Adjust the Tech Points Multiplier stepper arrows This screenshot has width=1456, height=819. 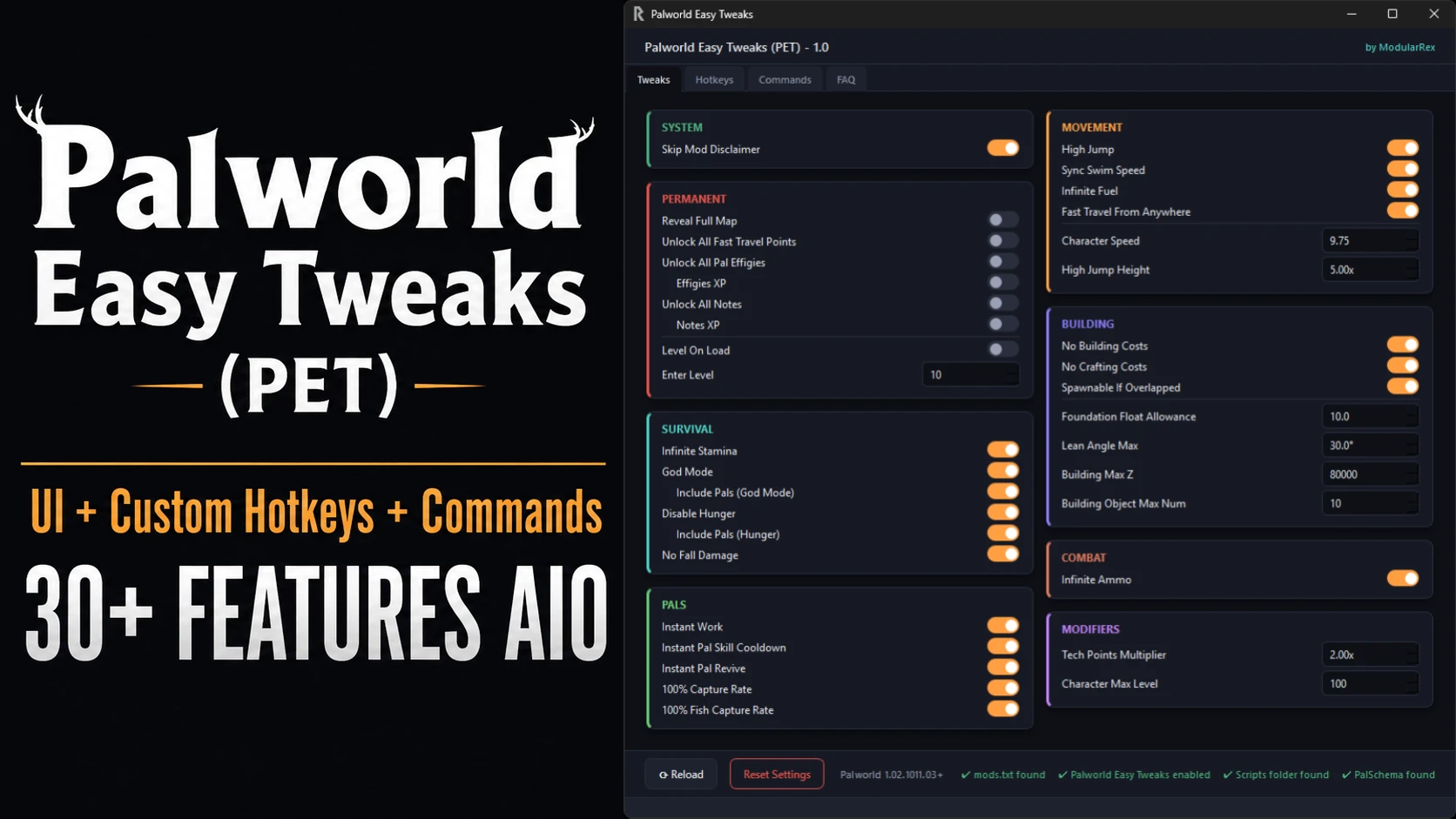coord(1411,655)
